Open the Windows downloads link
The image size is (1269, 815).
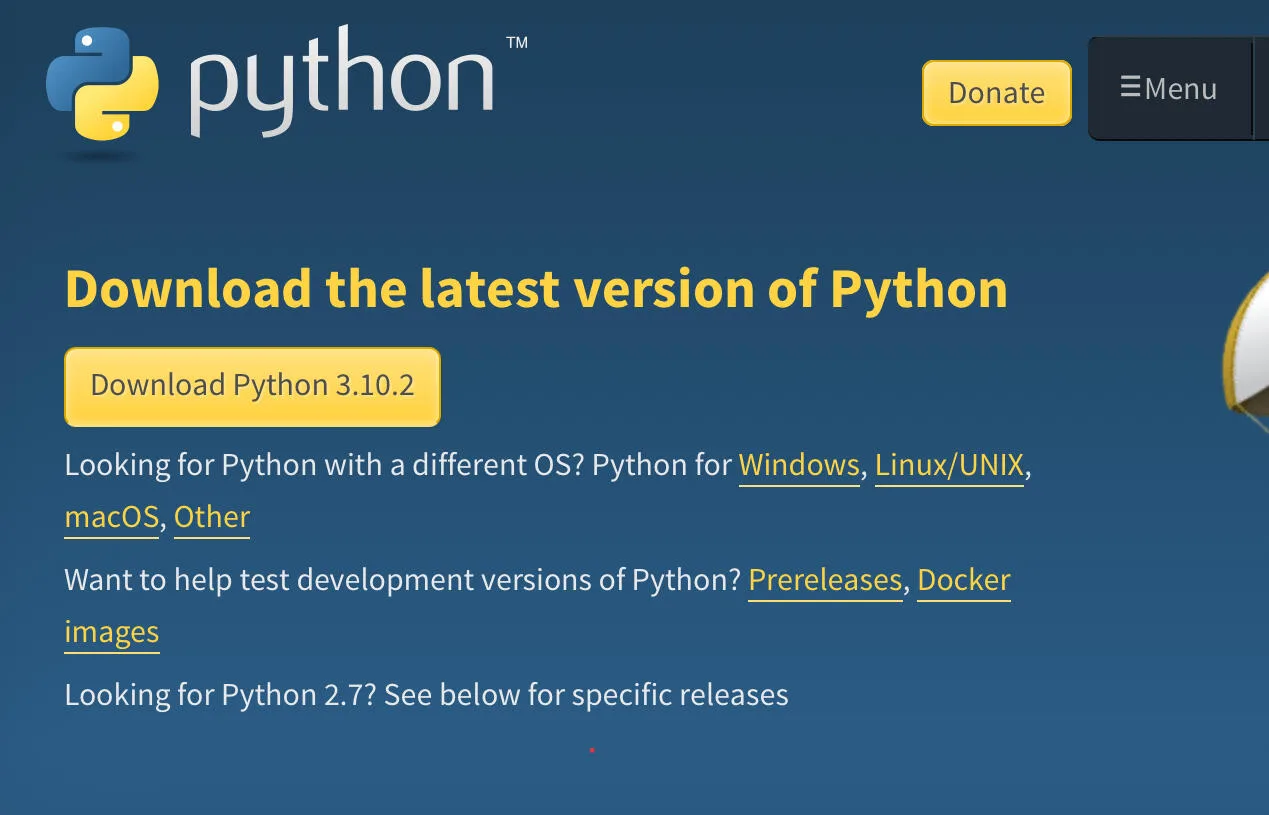[x=799, y=465]
